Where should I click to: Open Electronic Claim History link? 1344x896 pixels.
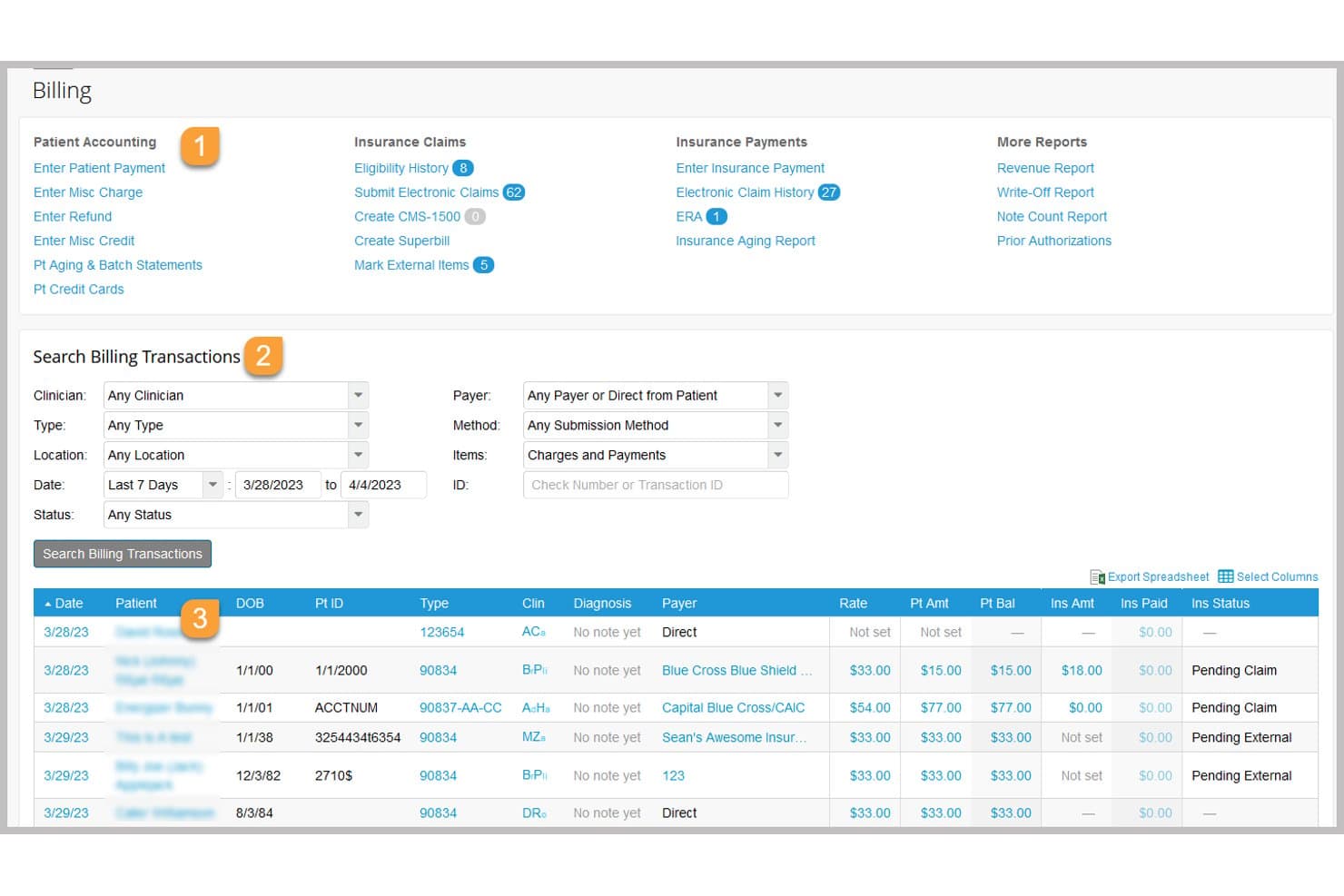(x=745, y=192)
